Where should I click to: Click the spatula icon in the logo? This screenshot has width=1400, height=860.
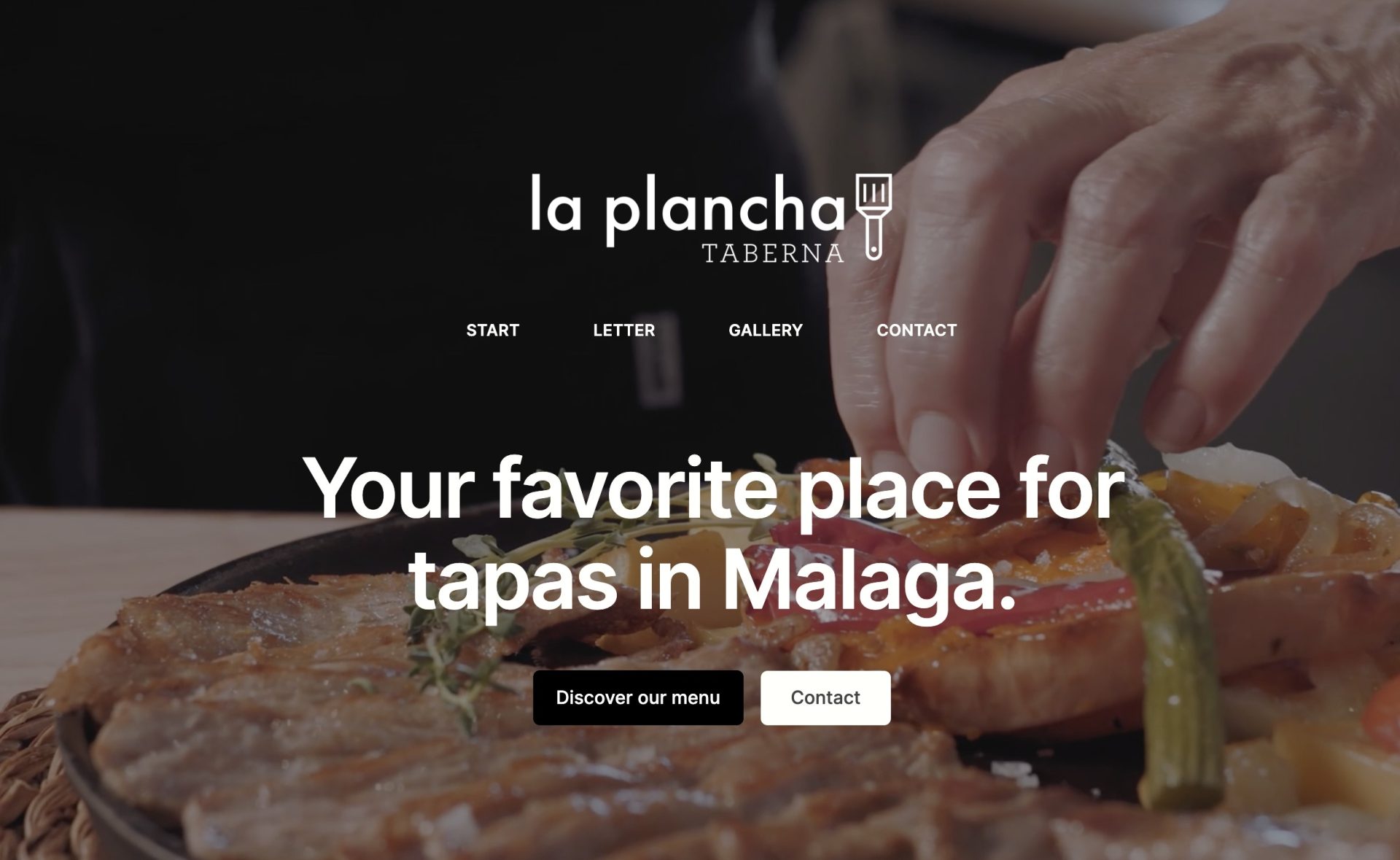point(874,217)
